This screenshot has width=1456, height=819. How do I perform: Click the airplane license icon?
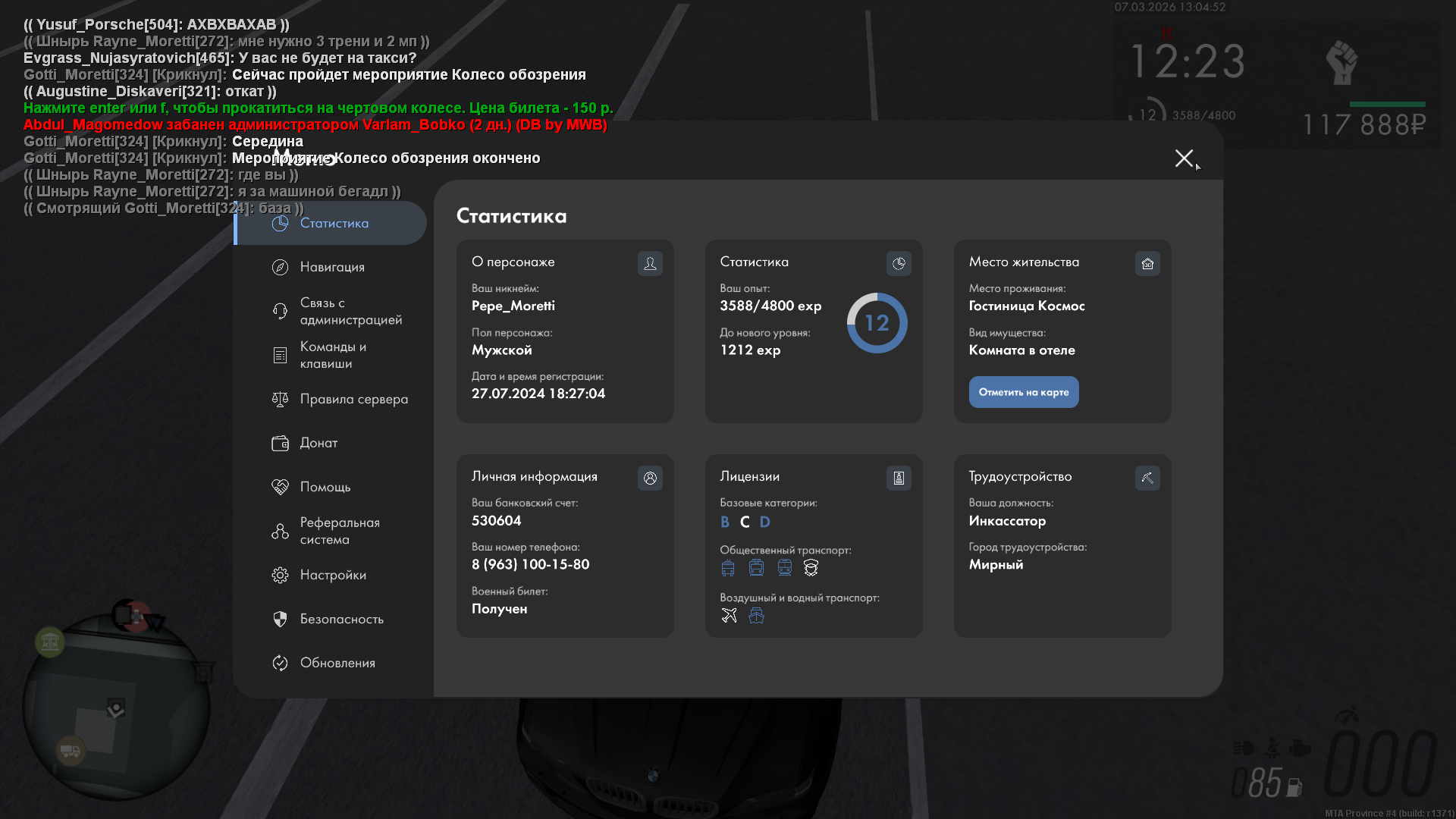[729, 615]
